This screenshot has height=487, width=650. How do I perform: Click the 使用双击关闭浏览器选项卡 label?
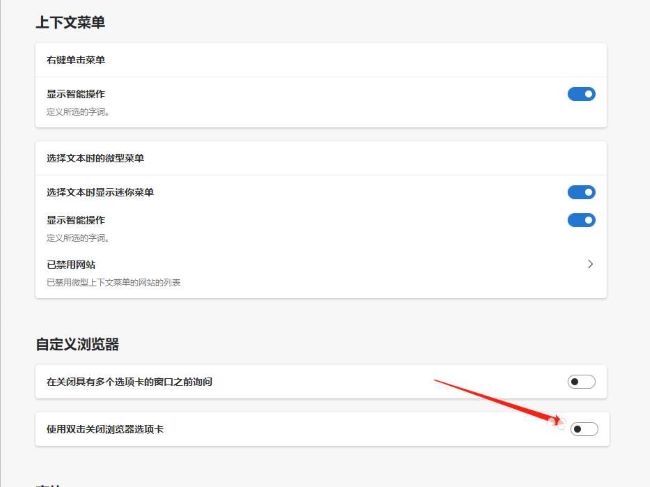(104, 429)
